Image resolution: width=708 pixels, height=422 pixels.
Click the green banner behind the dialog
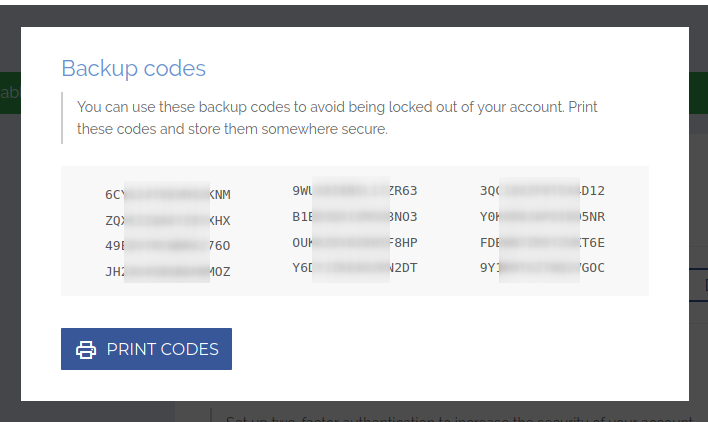coord(10,93)
